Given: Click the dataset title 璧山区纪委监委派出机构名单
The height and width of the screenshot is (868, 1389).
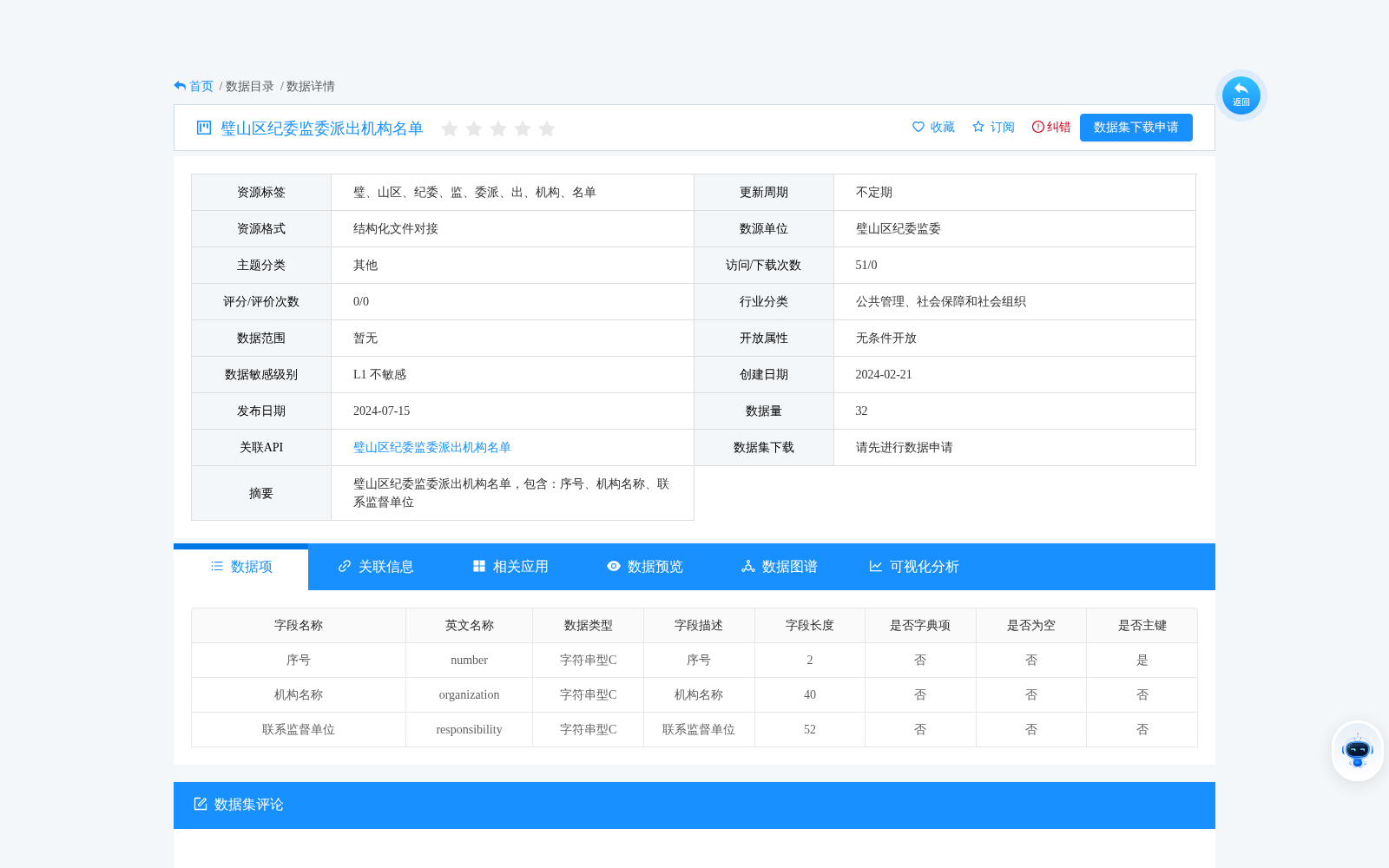Looking at the screenshot, I should point(322,128).
